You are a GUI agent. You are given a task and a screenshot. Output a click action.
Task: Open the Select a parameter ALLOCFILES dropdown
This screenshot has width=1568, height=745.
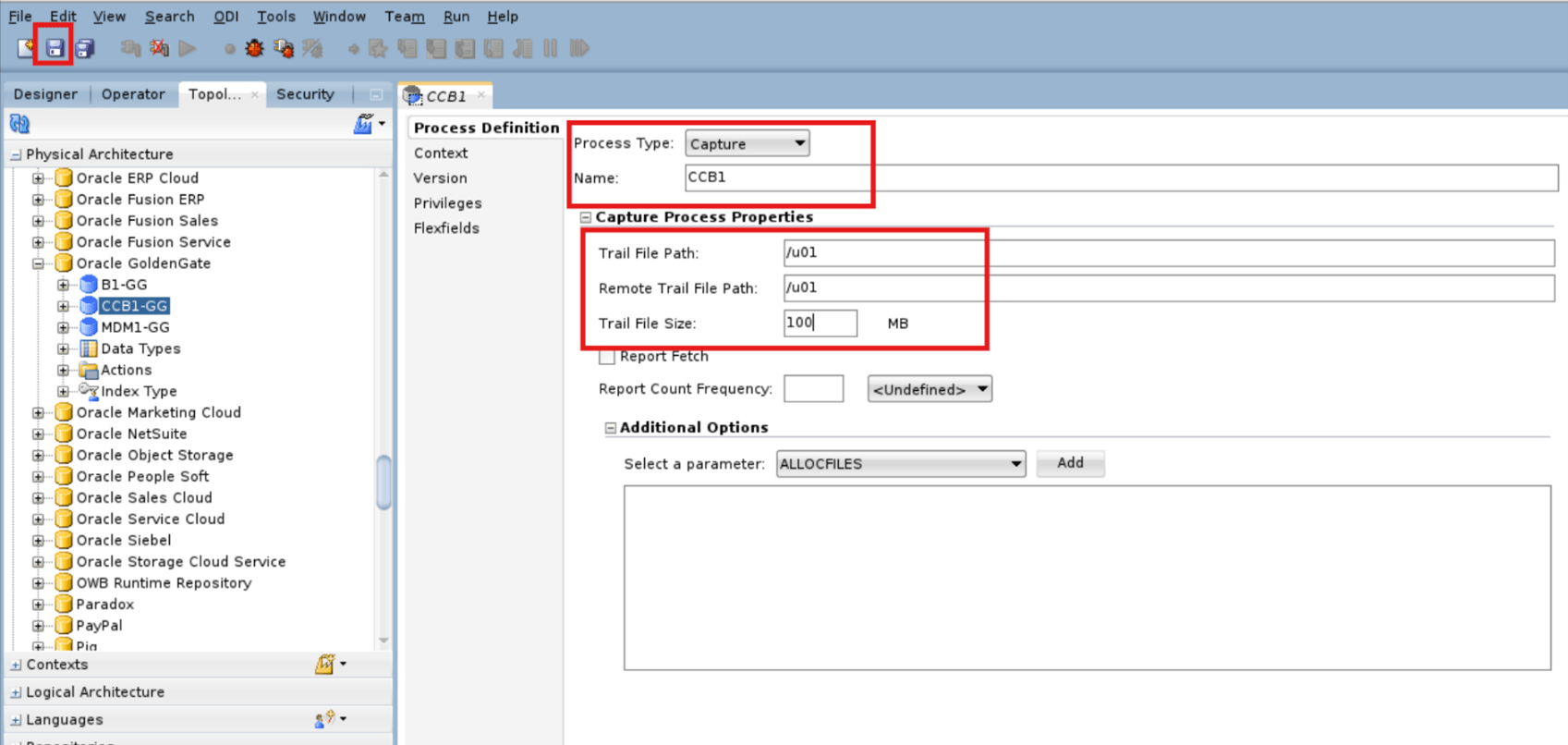[x=900, y=464]
